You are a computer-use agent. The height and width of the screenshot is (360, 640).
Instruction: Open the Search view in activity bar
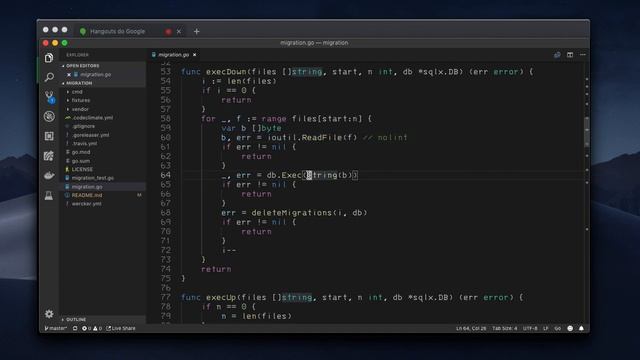pos(49,77)
